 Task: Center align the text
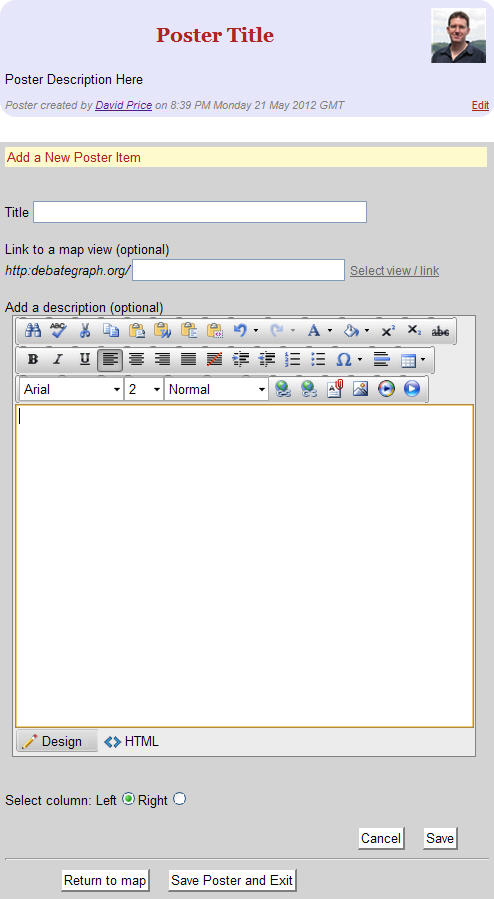[x=136, y=359]
